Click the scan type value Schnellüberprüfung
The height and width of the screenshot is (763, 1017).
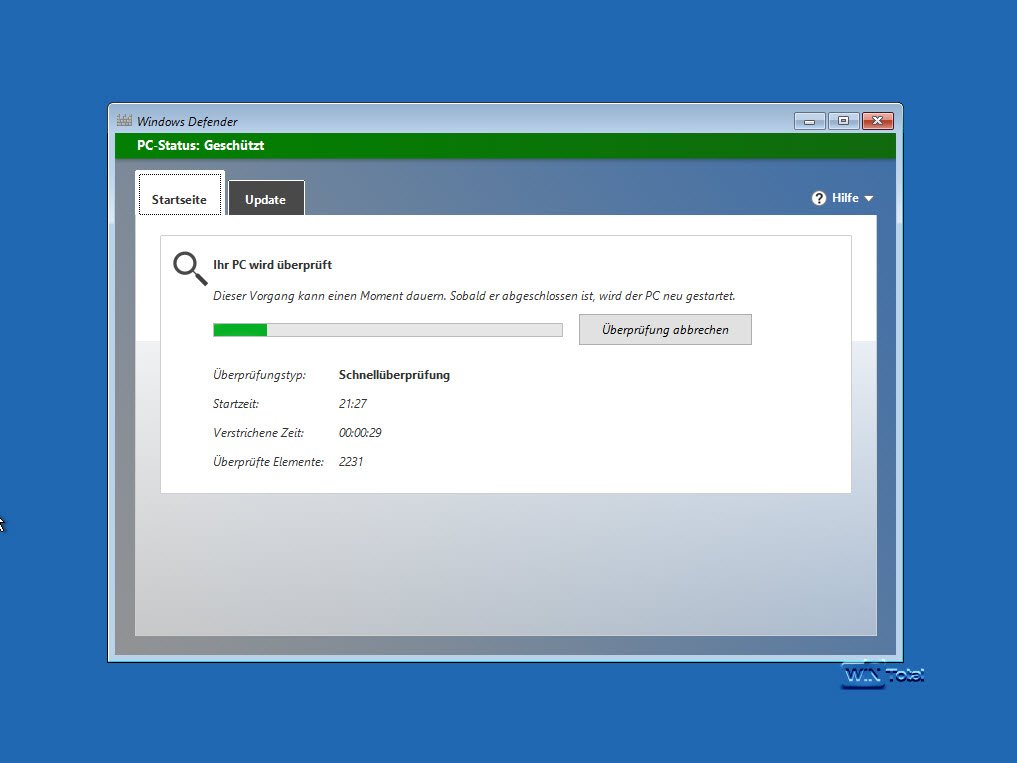tap(394, 375)
